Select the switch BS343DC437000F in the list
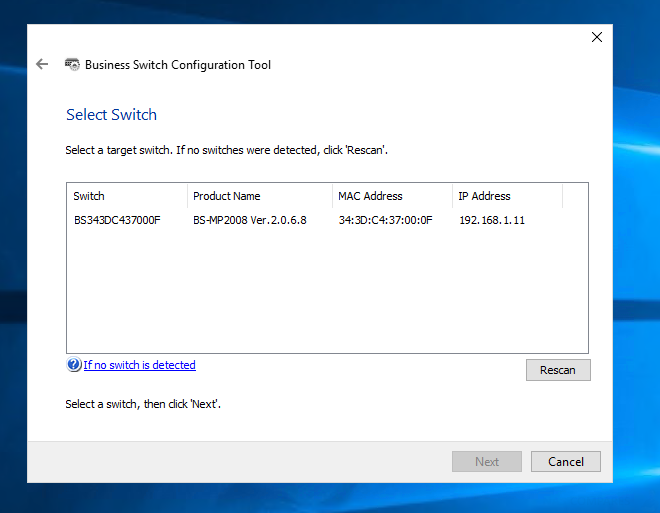 click(117, 220)
